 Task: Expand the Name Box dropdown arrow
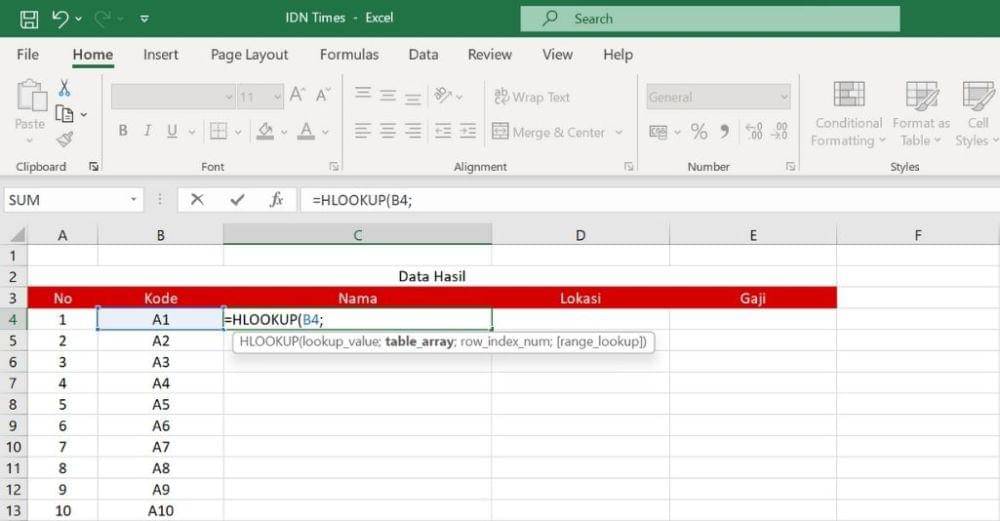[135, 200]
